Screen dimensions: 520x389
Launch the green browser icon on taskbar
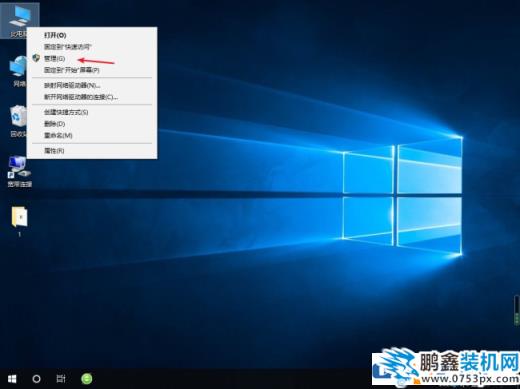87,379
